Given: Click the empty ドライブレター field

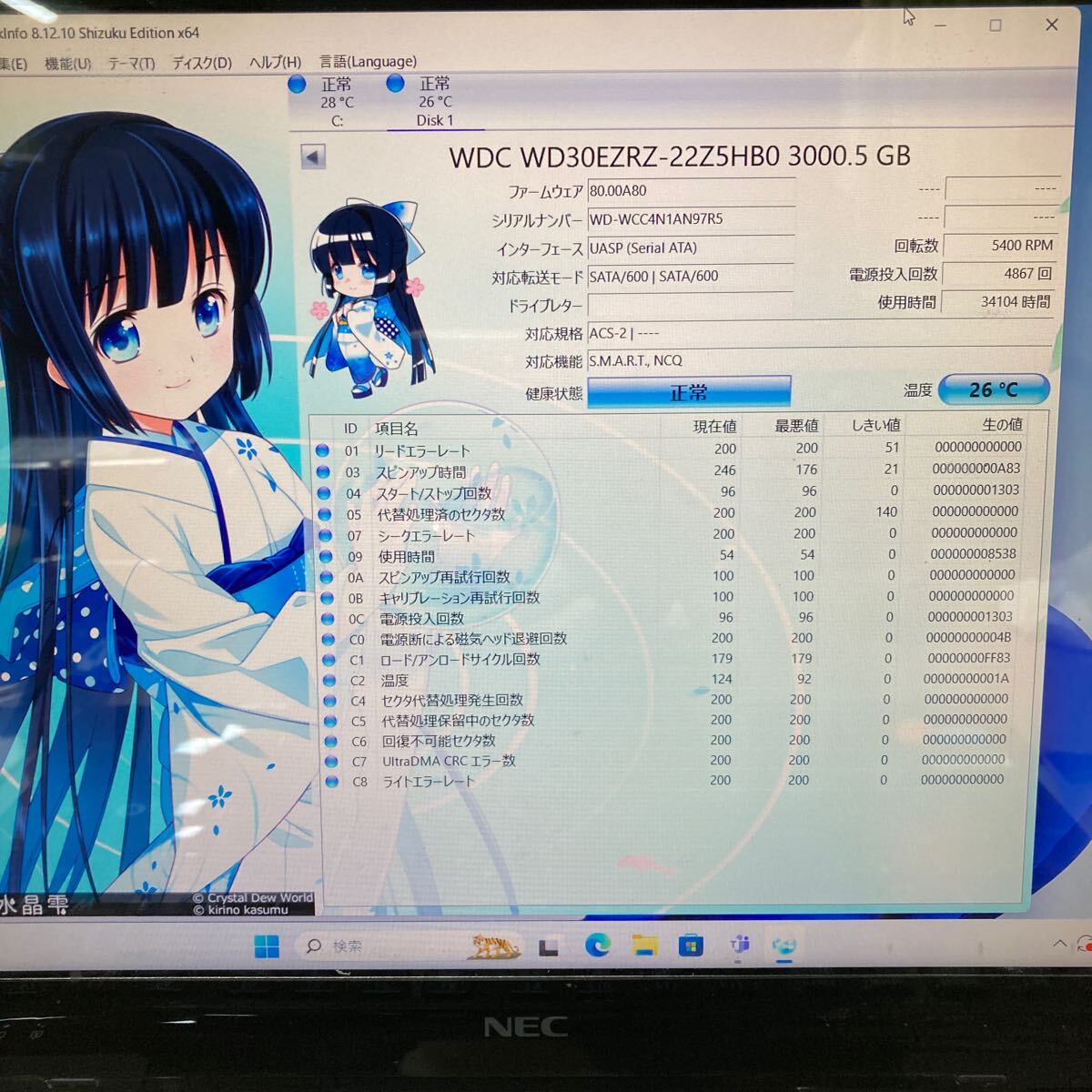Looking at the screenshot, I should (691, 305).
